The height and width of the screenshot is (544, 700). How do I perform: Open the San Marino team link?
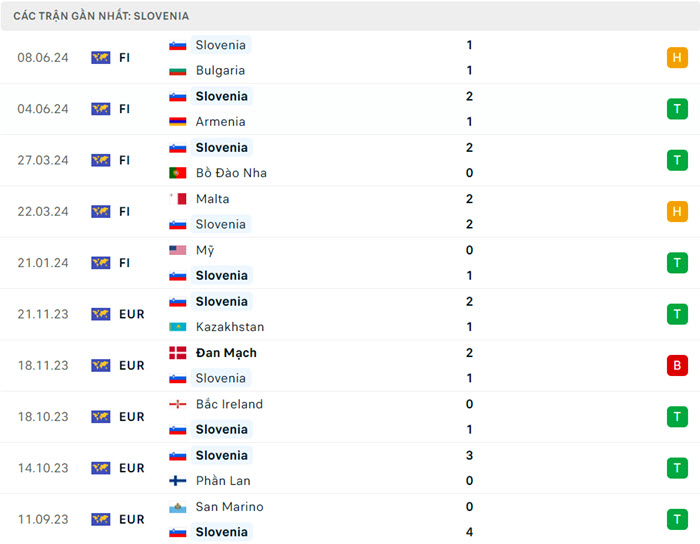coord(229,507)
